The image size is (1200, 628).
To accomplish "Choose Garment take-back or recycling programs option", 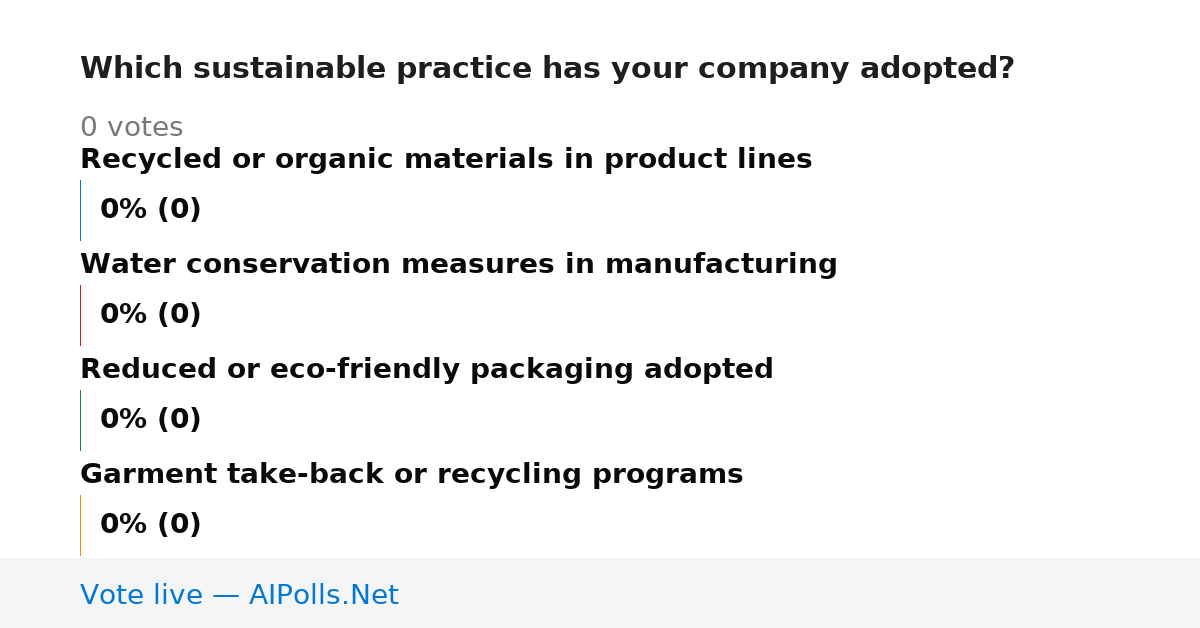I will (412, 475).
